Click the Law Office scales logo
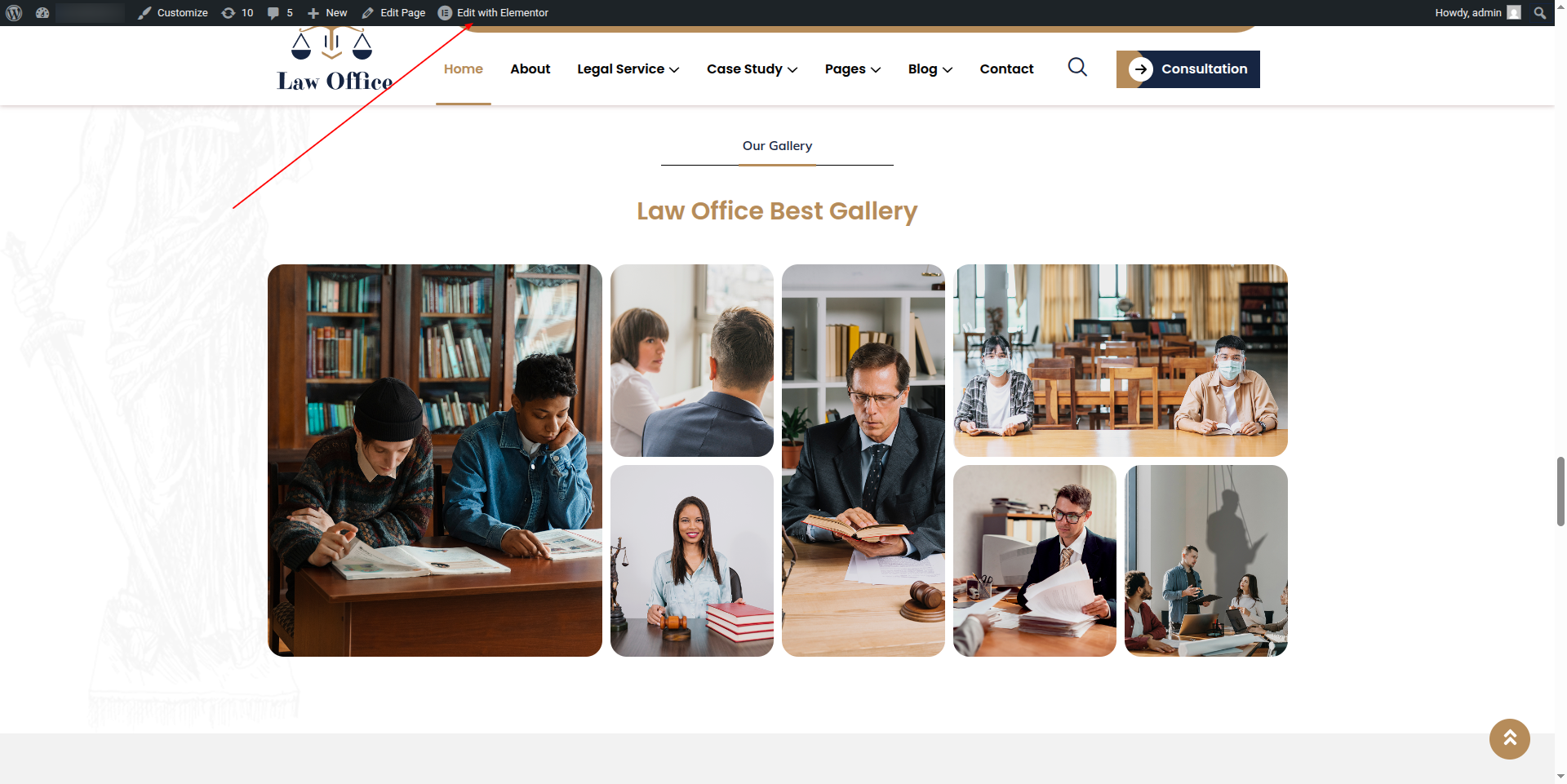Viewport: 1567px width, 784px height. [335, 59]
